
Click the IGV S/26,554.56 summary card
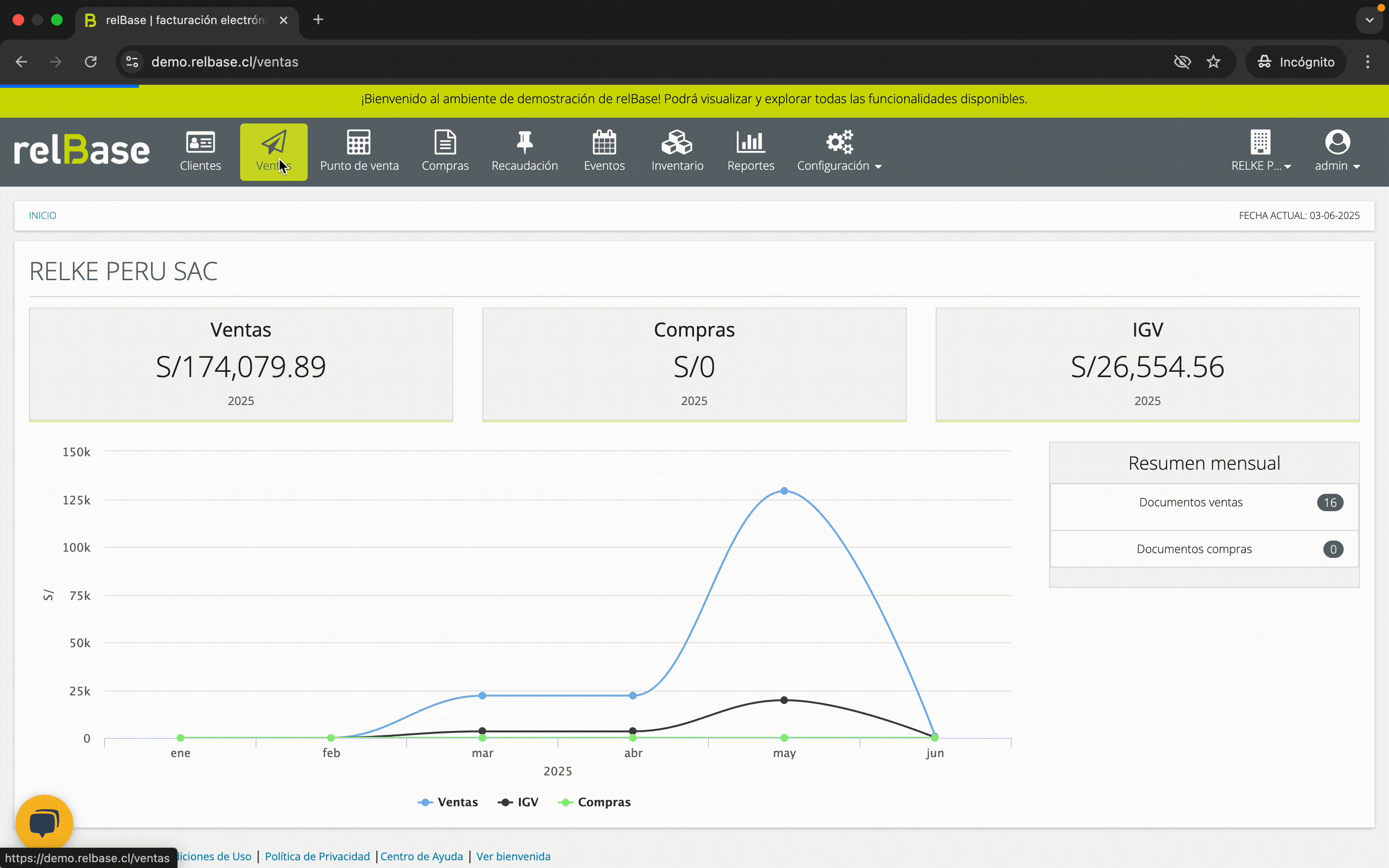pyautogui.click(x=1147, y=365)
